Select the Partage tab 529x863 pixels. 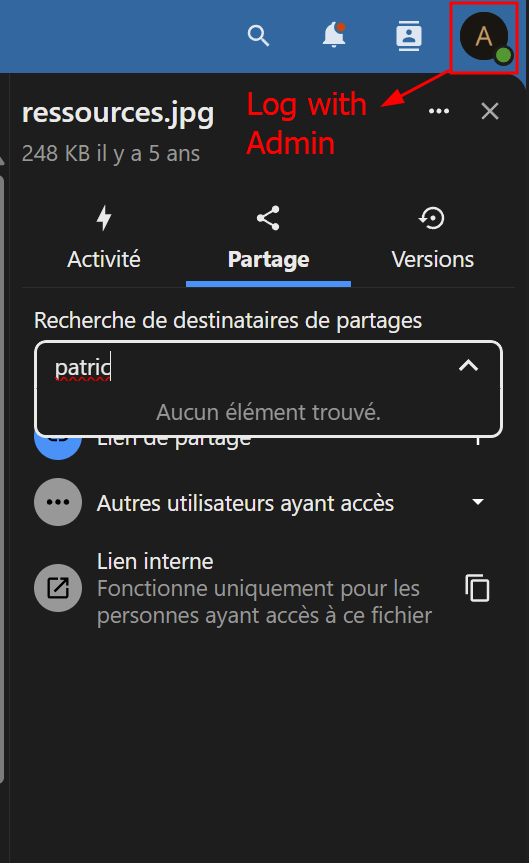(x=268, y=238)
